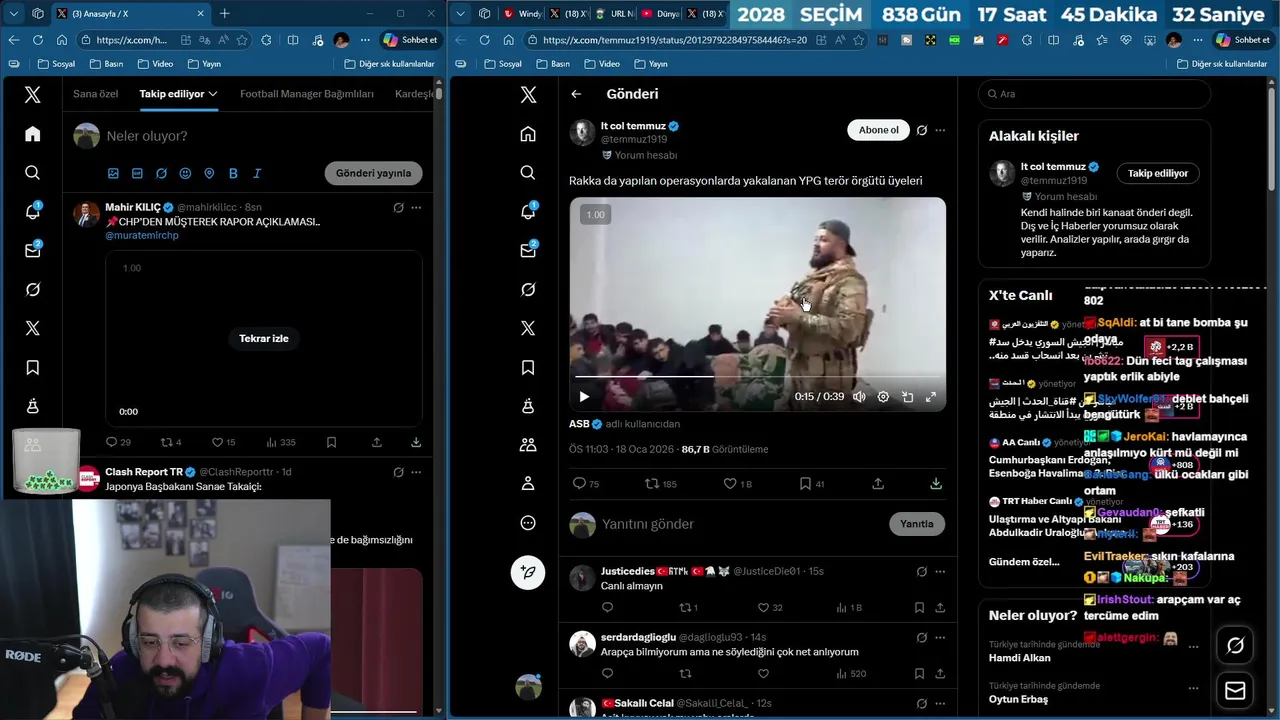Like the lt col temmuz post with 1 B likes
Viewport: 1280px width, 720px height.
tap(738, 484)
